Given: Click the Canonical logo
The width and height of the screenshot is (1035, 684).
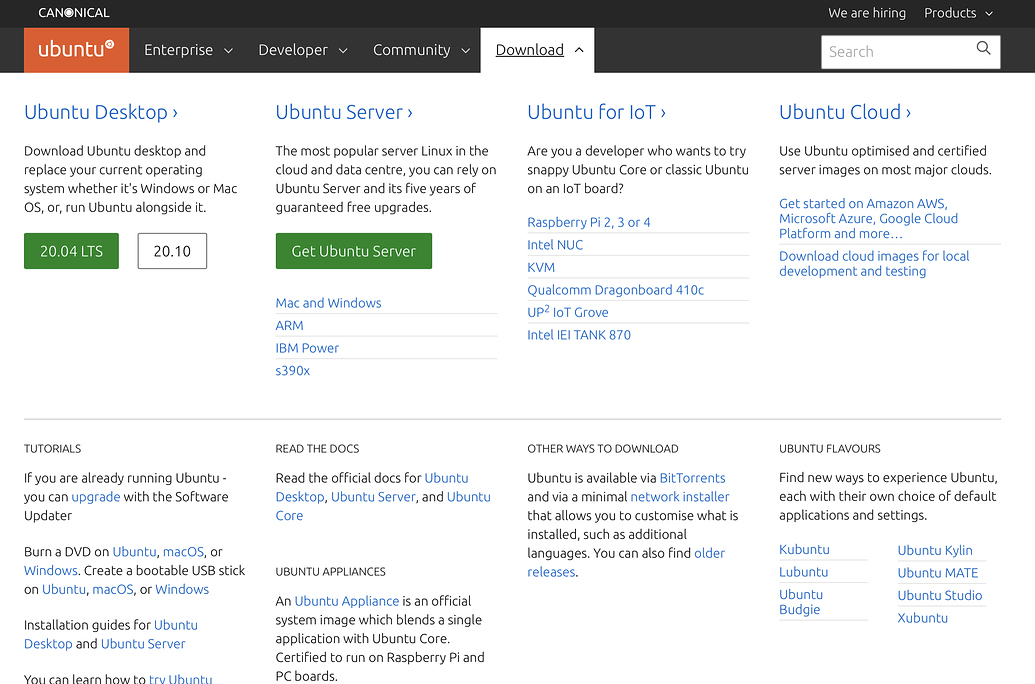Looking at the screenshot, I should [73, 13].
